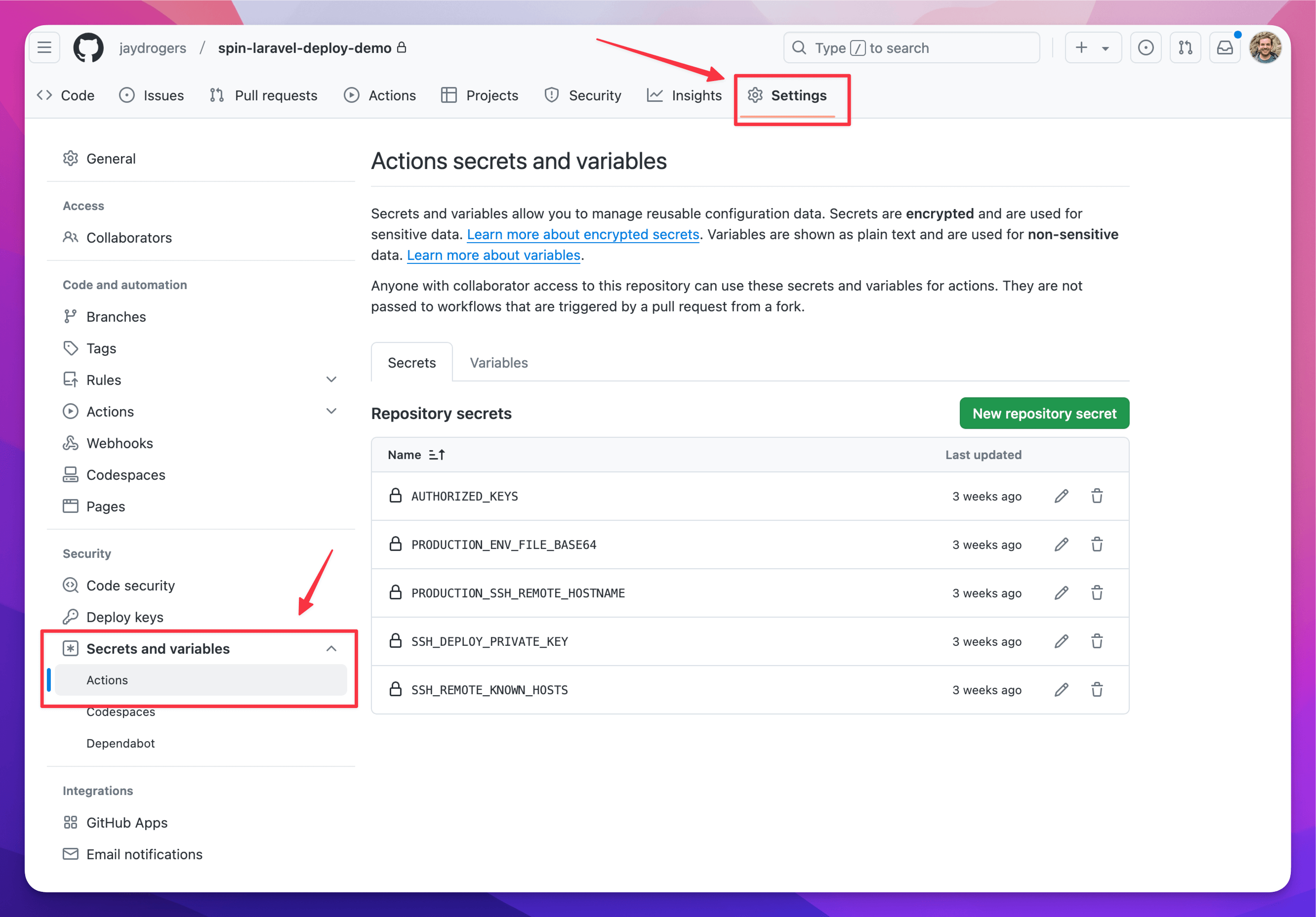Screen dimensions: 1316x917
Task: Edit the SSH_REMOTE_KNOWN_HOSTS secret
Action: pos(1062,690)
